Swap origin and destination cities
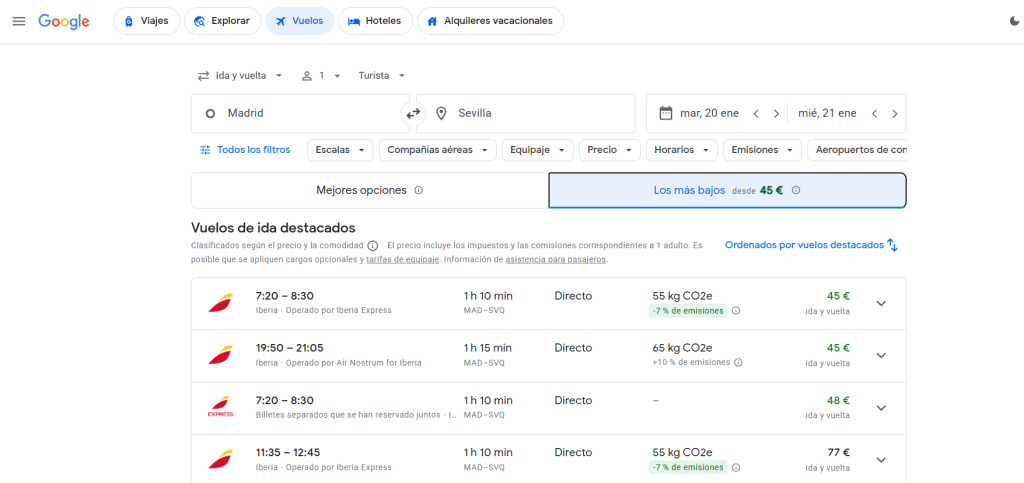Image resolution: width=1024 pixels, height=483 pixels. (413, 114)
